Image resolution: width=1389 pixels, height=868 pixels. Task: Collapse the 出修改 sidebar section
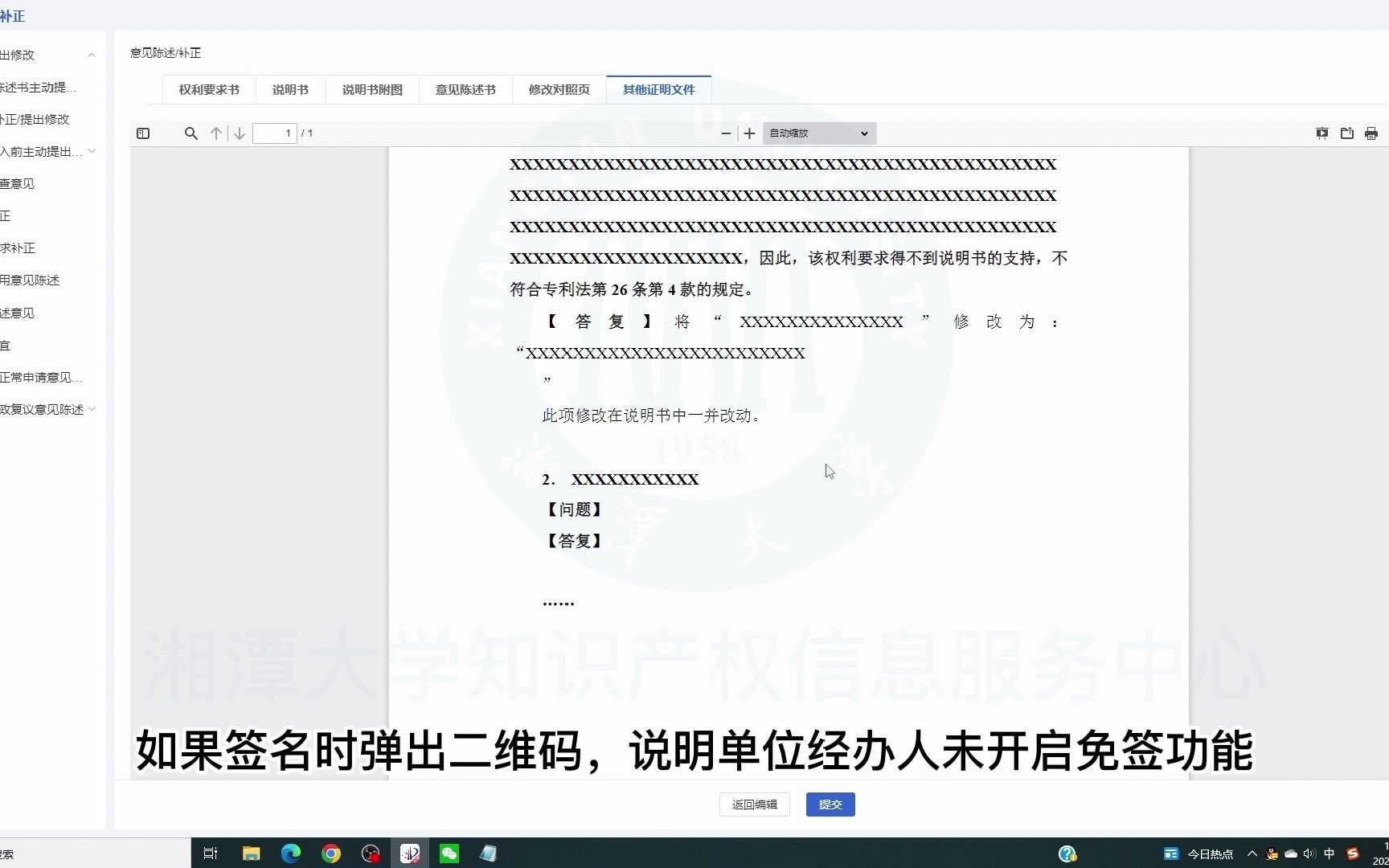point(92,55)
